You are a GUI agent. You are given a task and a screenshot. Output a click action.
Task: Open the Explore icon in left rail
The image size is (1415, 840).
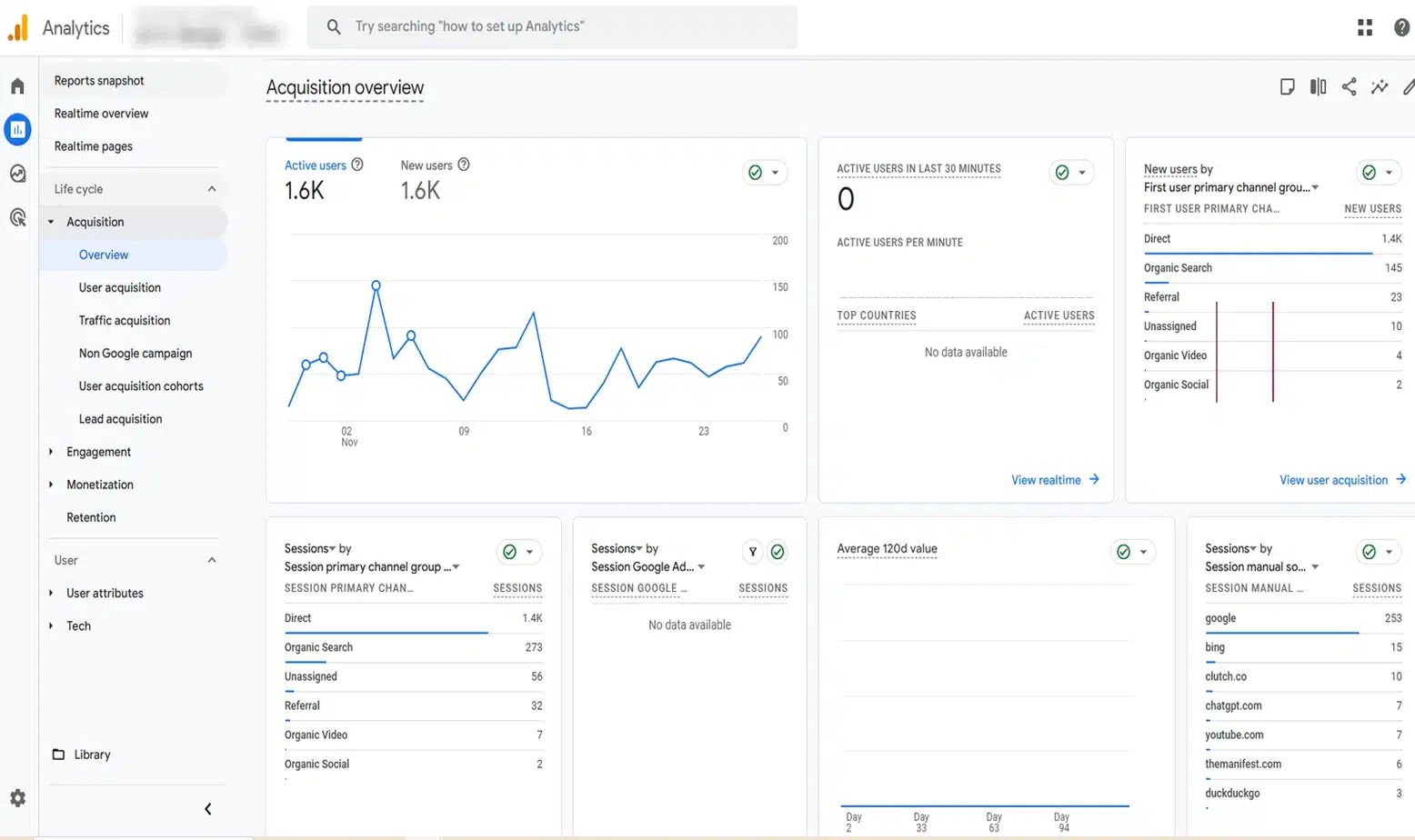tap(17, 174)
